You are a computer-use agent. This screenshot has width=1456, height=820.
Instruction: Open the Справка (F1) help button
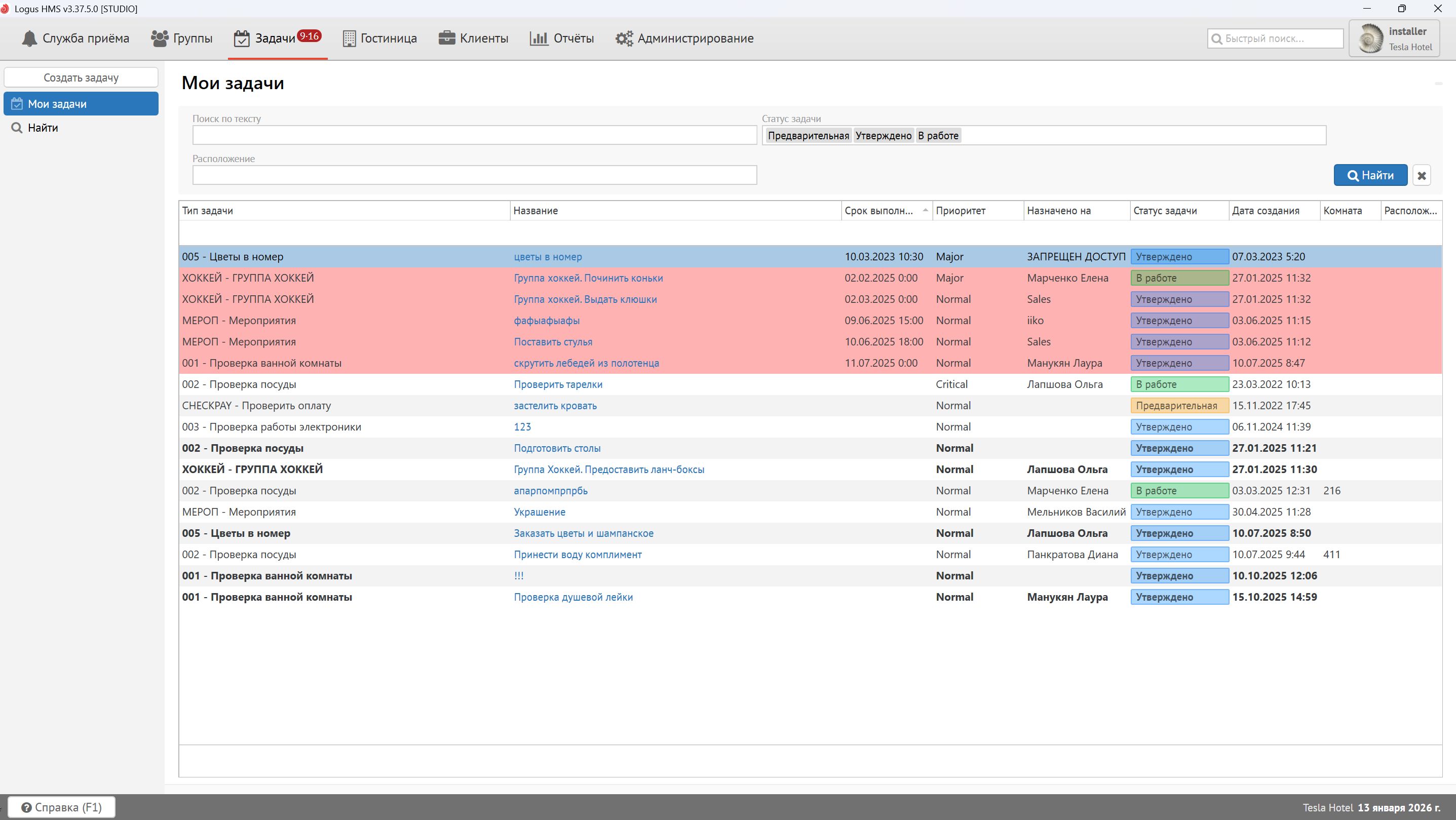(x=62, y=807)
